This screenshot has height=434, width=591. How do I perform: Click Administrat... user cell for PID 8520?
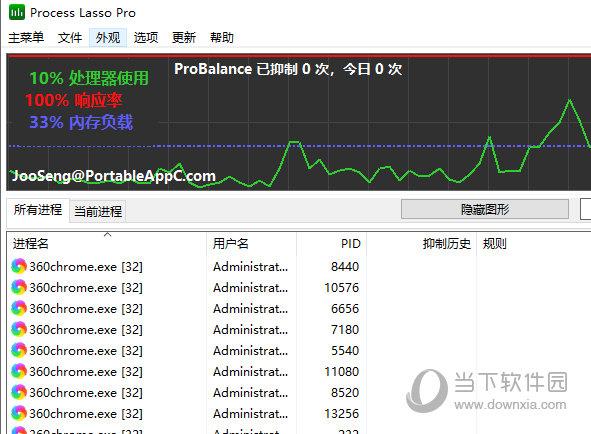(250, 393)
